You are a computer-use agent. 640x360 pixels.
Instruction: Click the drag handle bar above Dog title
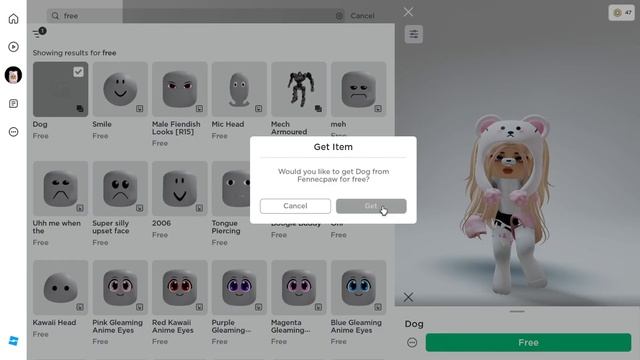(x=517, y=311)
